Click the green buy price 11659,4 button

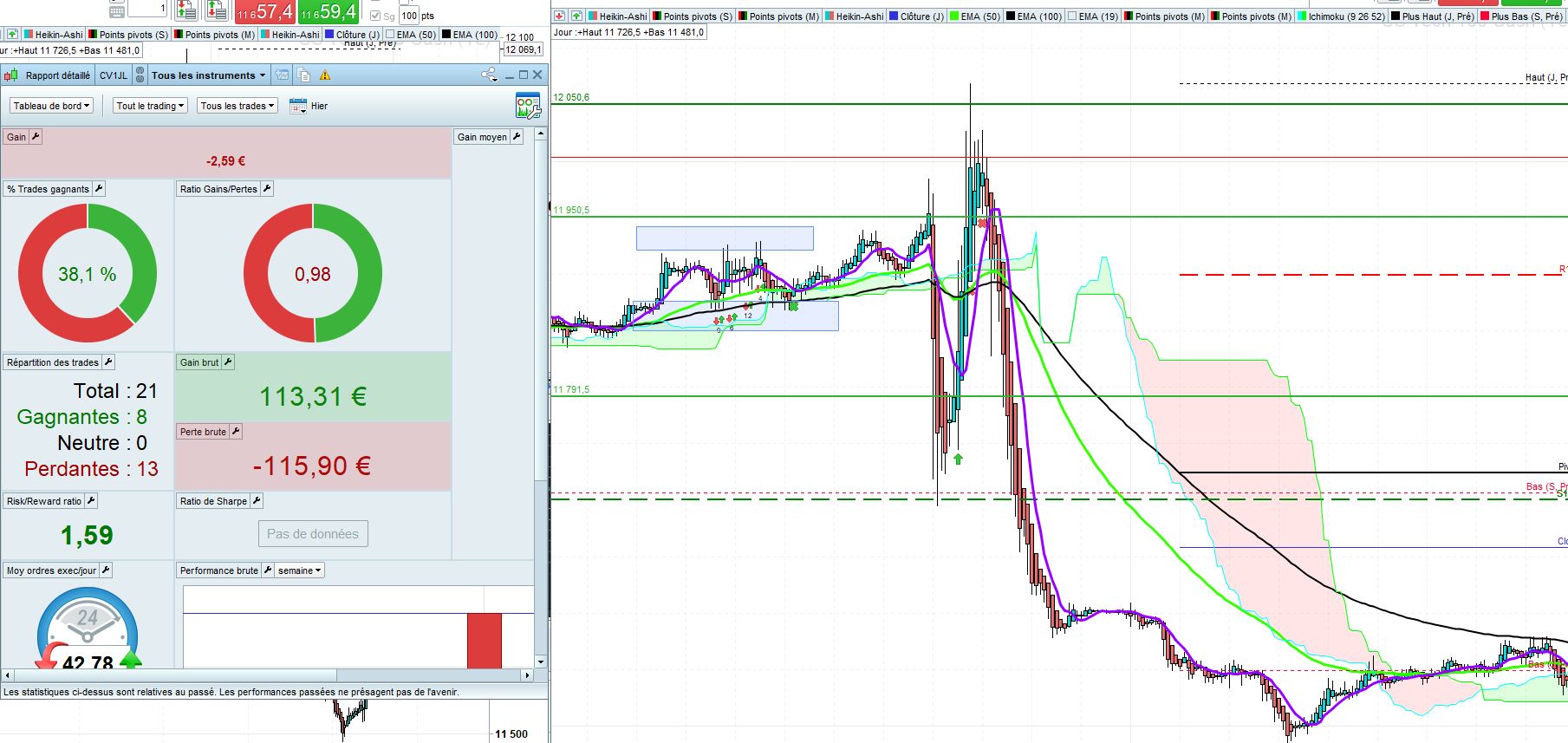[x=328, y=12]
